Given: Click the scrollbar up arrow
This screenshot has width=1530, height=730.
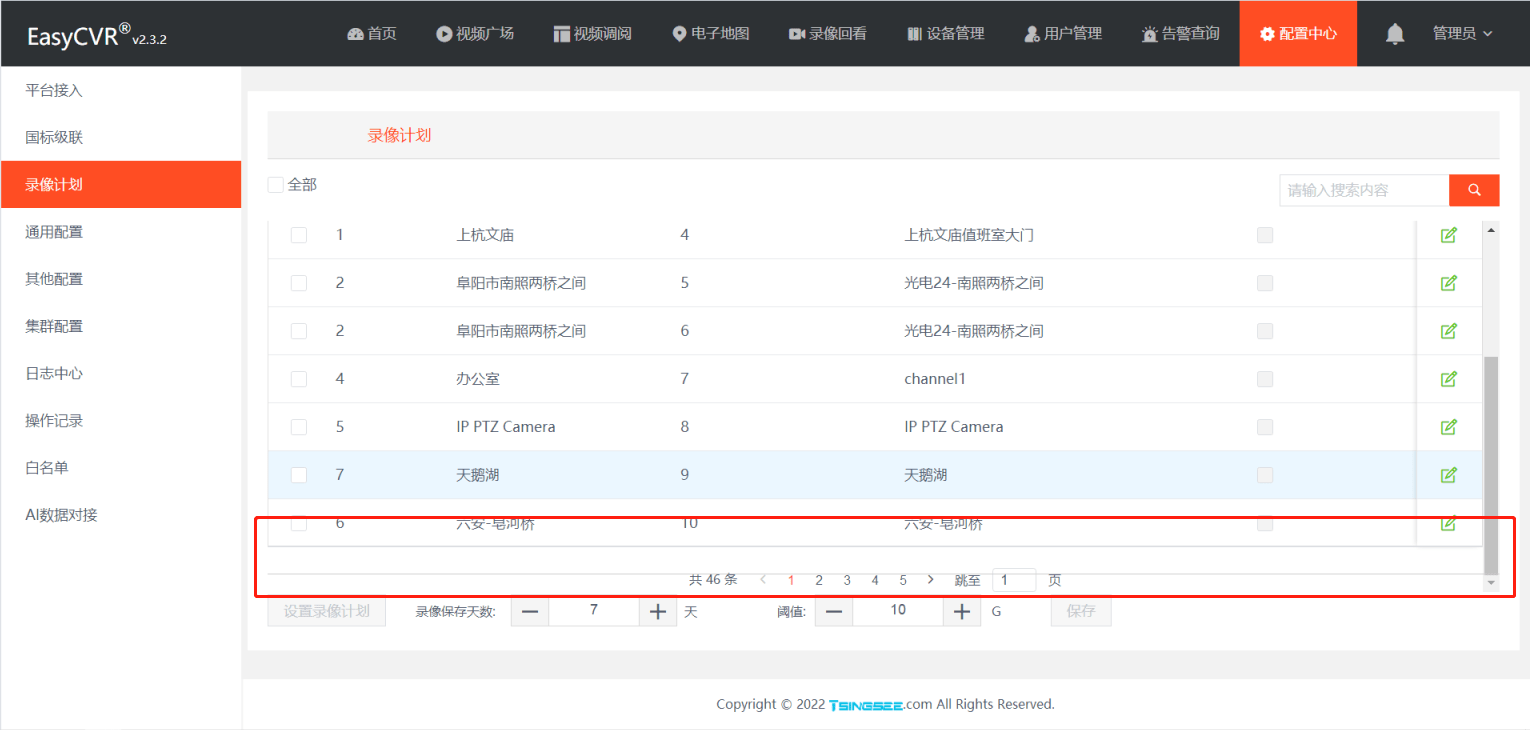Looking at the screenshot, I should [1491, 231].
